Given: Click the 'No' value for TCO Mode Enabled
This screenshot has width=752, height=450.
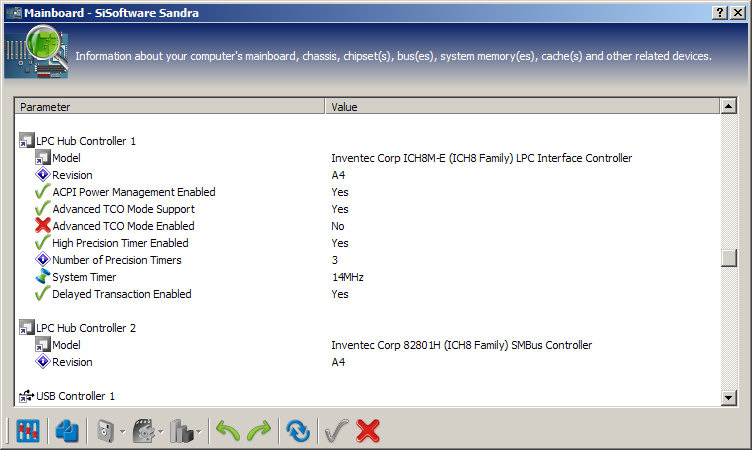Looking at the screenshot, I should pyautogui.click(x=338, y=226).
